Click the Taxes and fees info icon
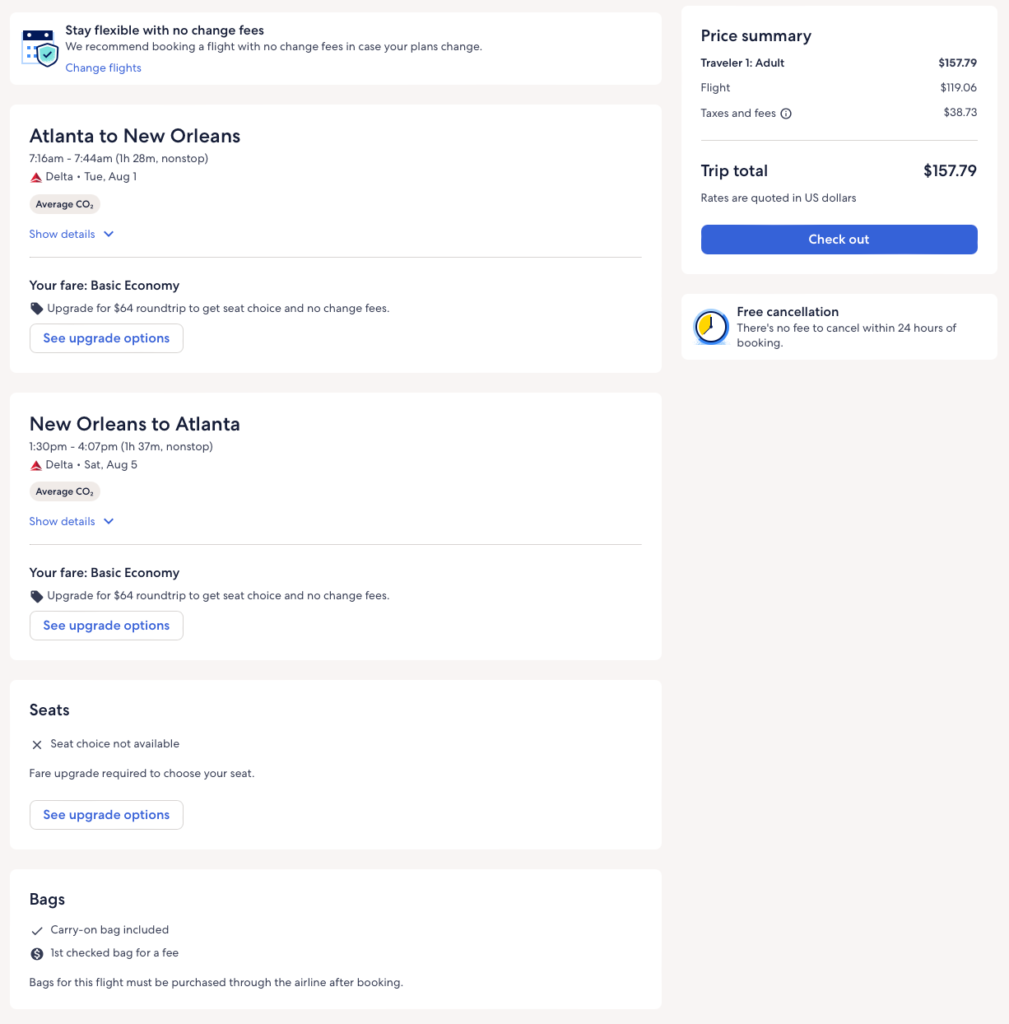 tap(786, 114)
